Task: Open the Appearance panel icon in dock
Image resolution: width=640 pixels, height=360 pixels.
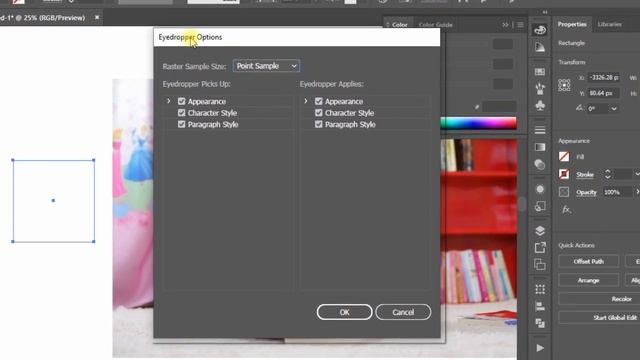Action: pyautogui.click(x=540, y=189)
